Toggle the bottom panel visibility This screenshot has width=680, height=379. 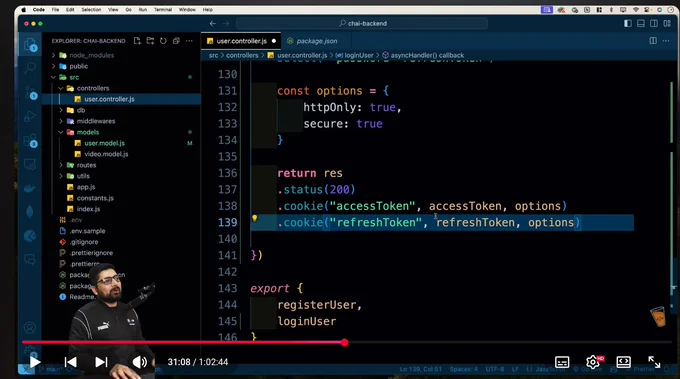click(641, 23)
